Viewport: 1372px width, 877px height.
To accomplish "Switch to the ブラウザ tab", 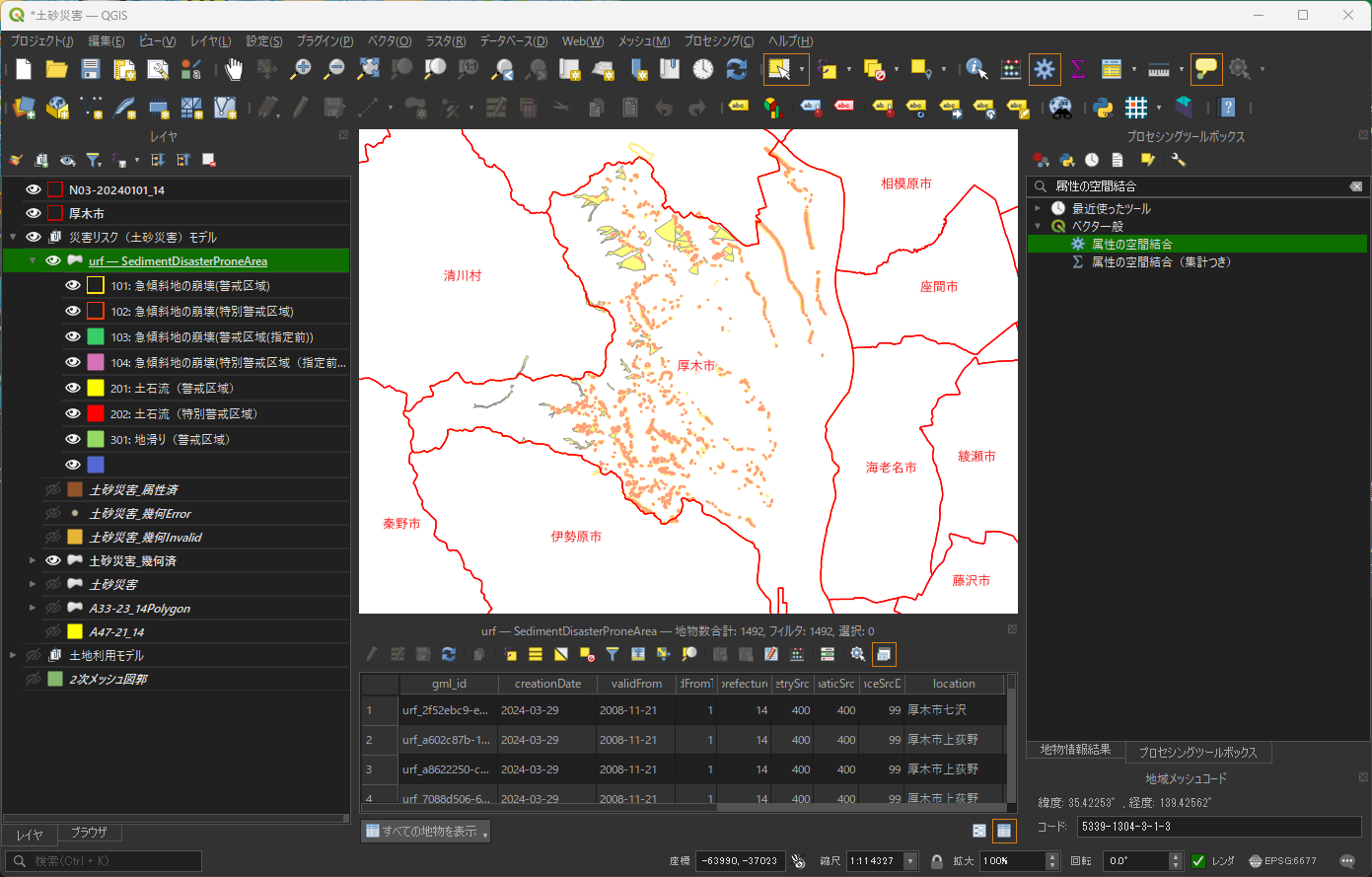I will 89,833.
